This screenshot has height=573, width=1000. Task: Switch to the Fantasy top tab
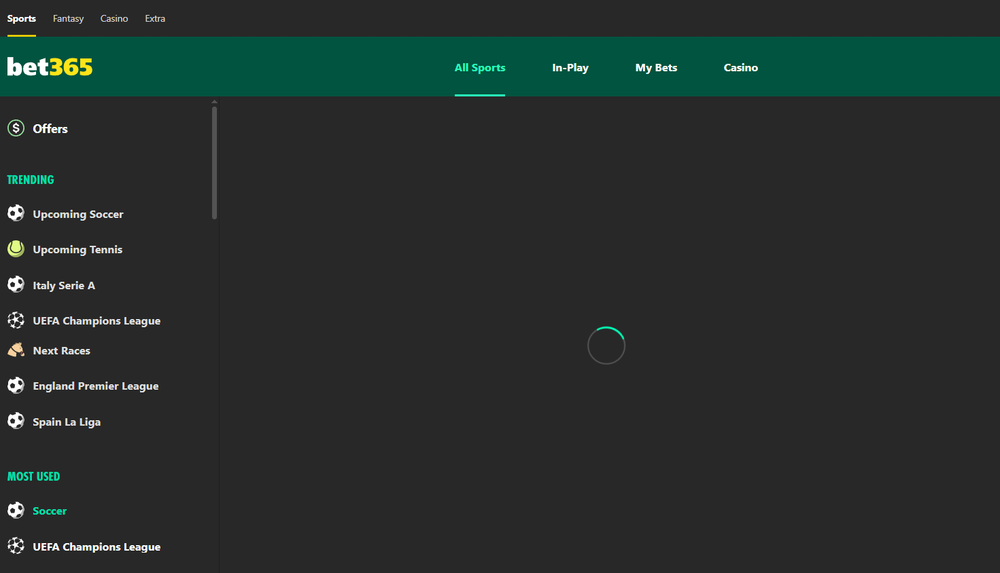[68, 19]
